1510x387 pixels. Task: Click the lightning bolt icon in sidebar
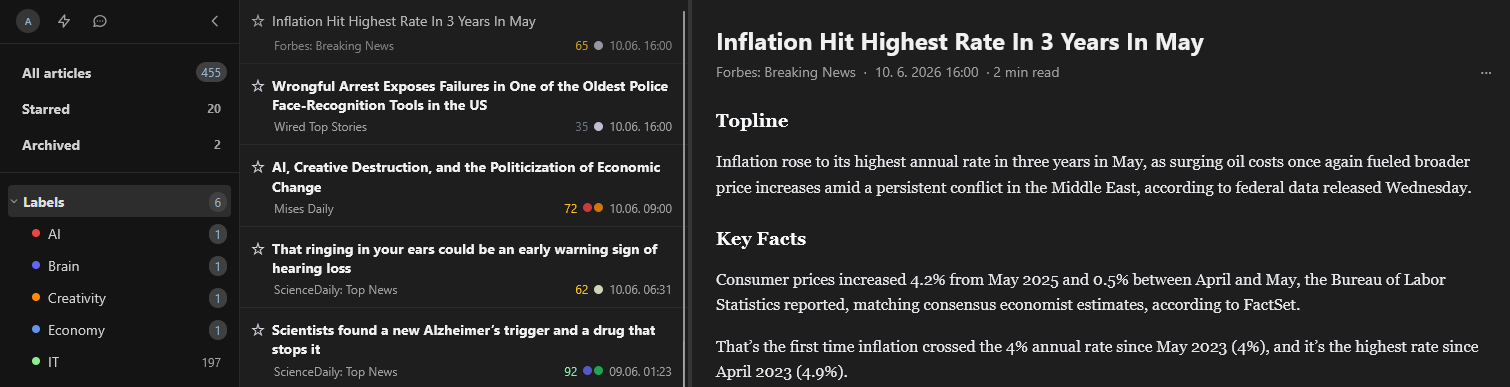pos(64,21)
